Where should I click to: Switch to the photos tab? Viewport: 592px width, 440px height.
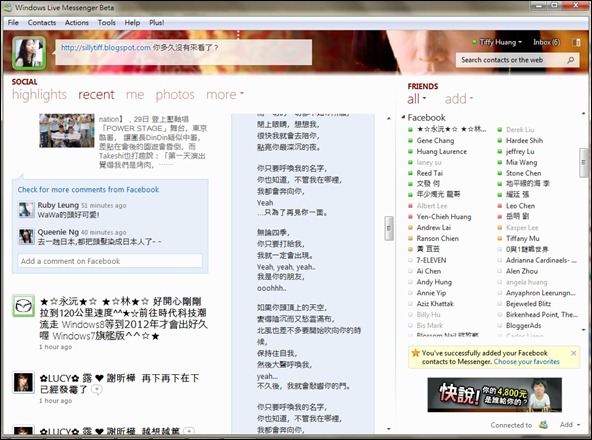175,95
